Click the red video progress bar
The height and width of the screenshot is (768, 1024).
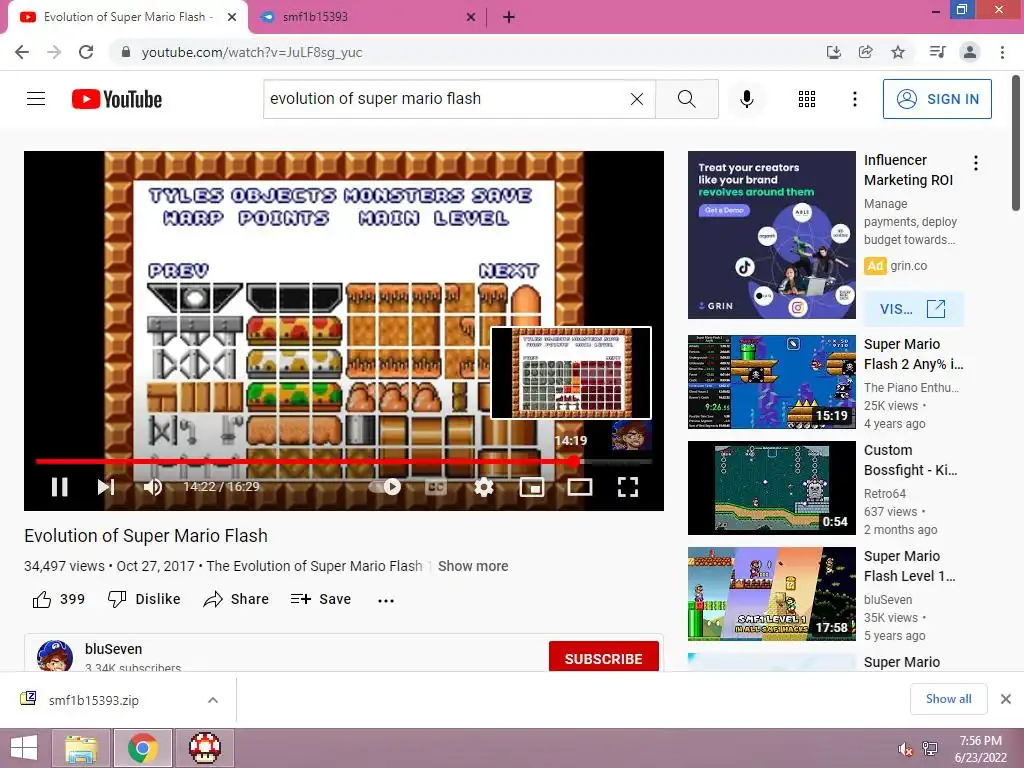304,462
